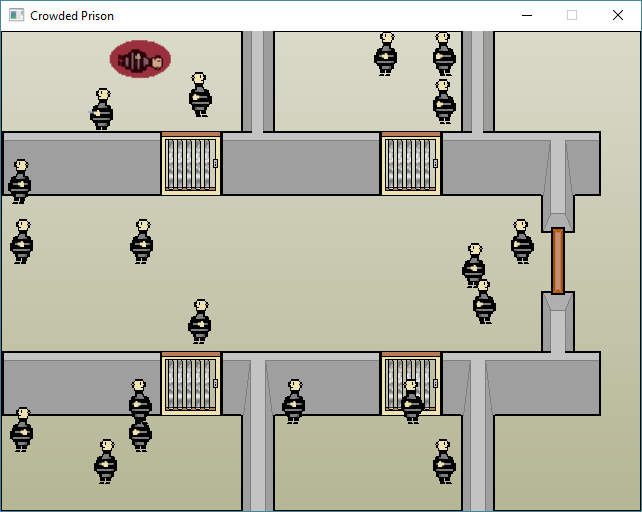Click upper prisoner of overlapping pair bottom-left
The width and height of the screenshot is (642, 512).
[x=140, y=399]
